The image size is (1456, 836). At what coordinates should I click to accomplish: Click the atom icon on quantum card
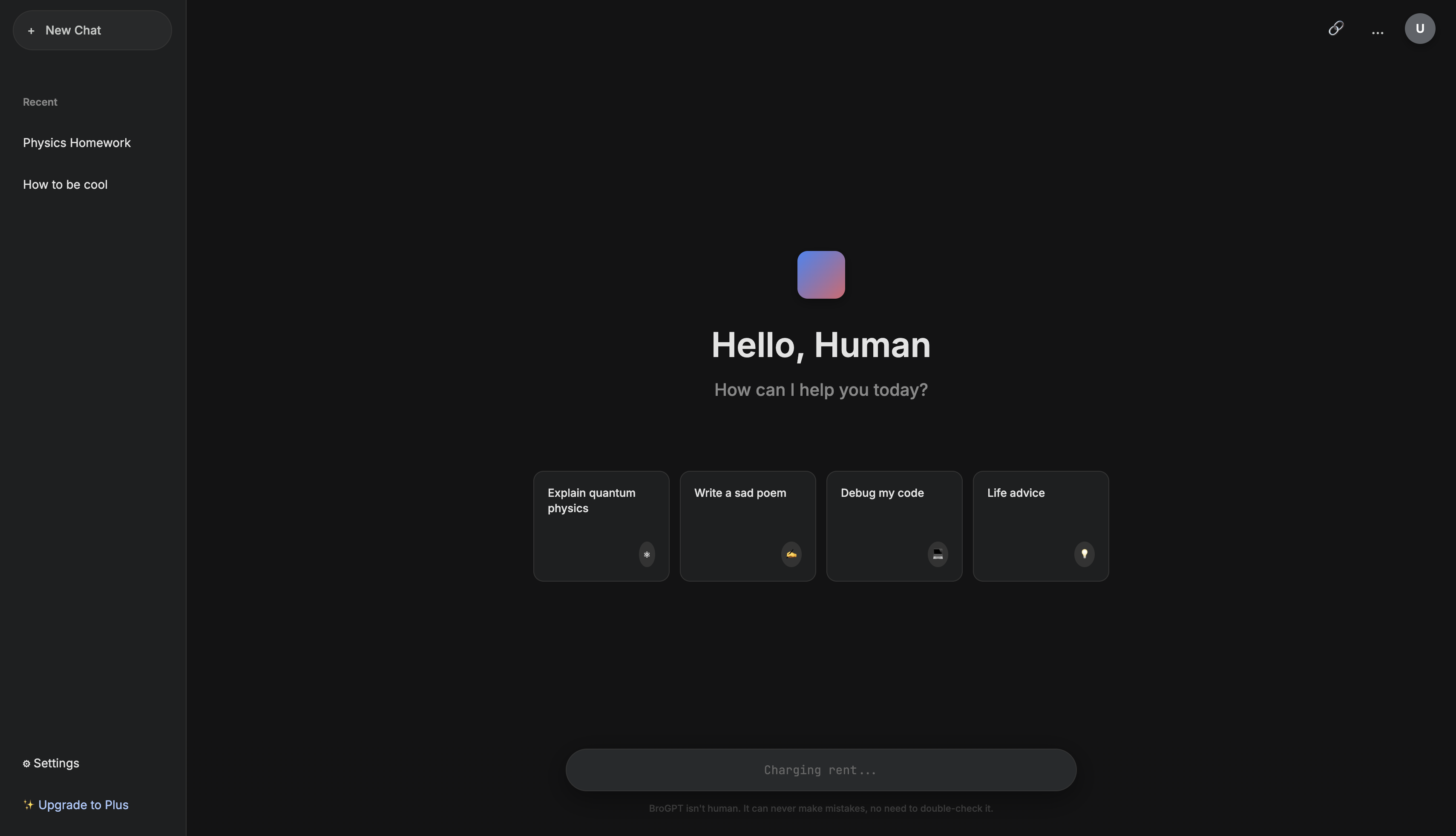tap(647, 554)
